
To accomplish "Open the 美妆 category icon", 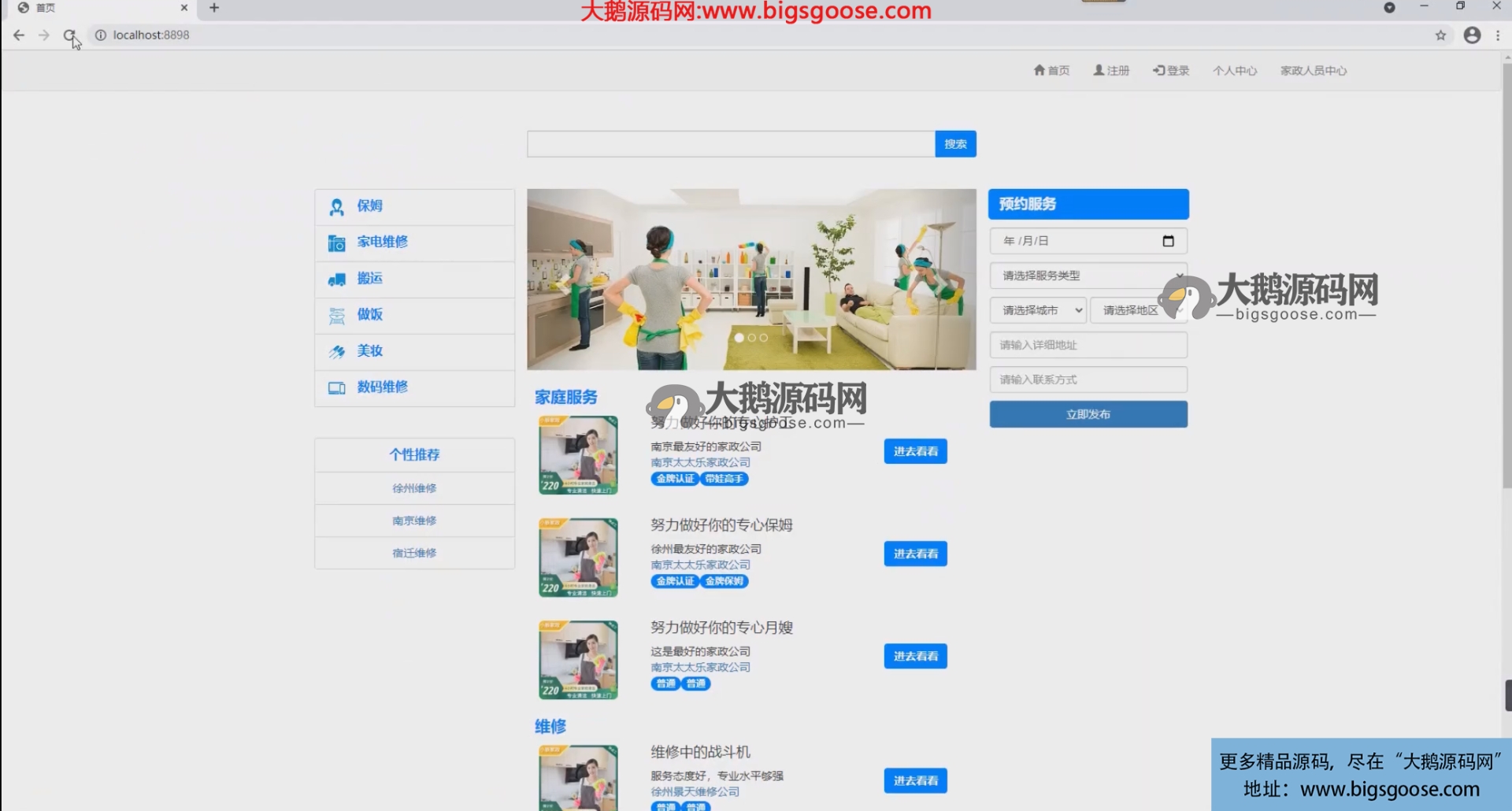I will pyautogui.click(x=337, y=352).
